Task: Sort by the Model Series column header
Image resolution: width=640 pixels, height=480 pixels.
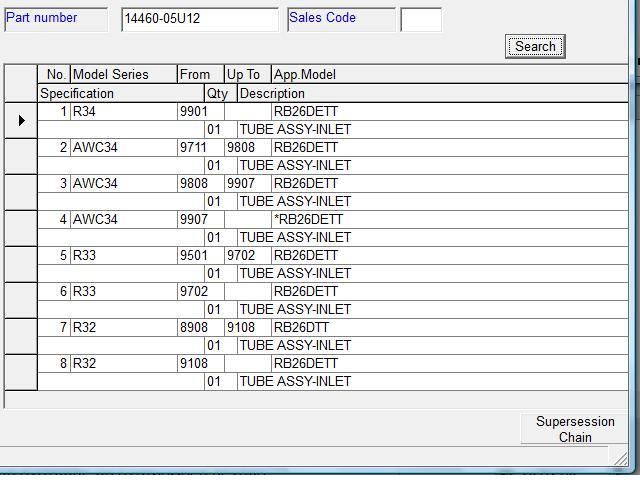Action: click(x=123, y=74)
